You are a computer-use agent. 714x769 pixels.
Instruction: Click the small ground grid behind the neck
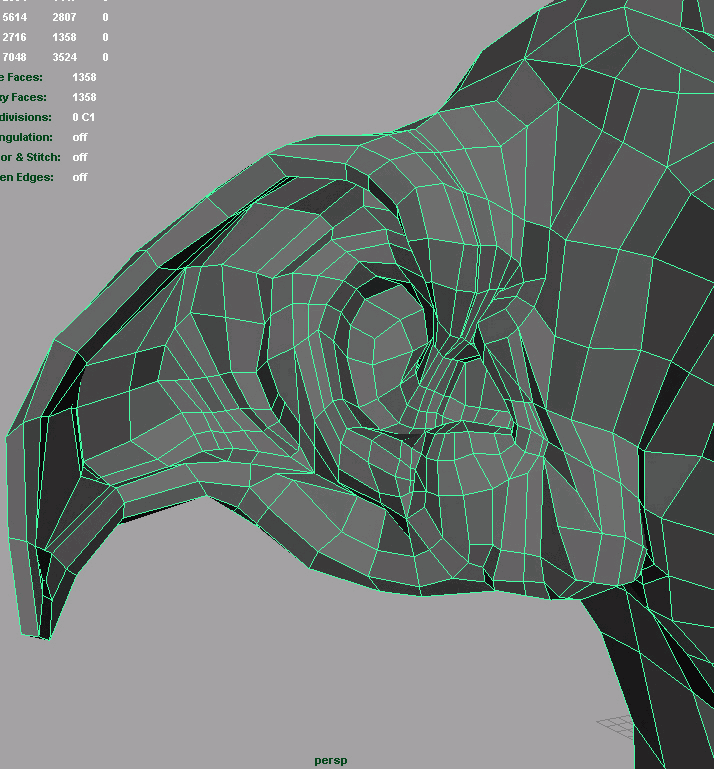click(616, 723)
